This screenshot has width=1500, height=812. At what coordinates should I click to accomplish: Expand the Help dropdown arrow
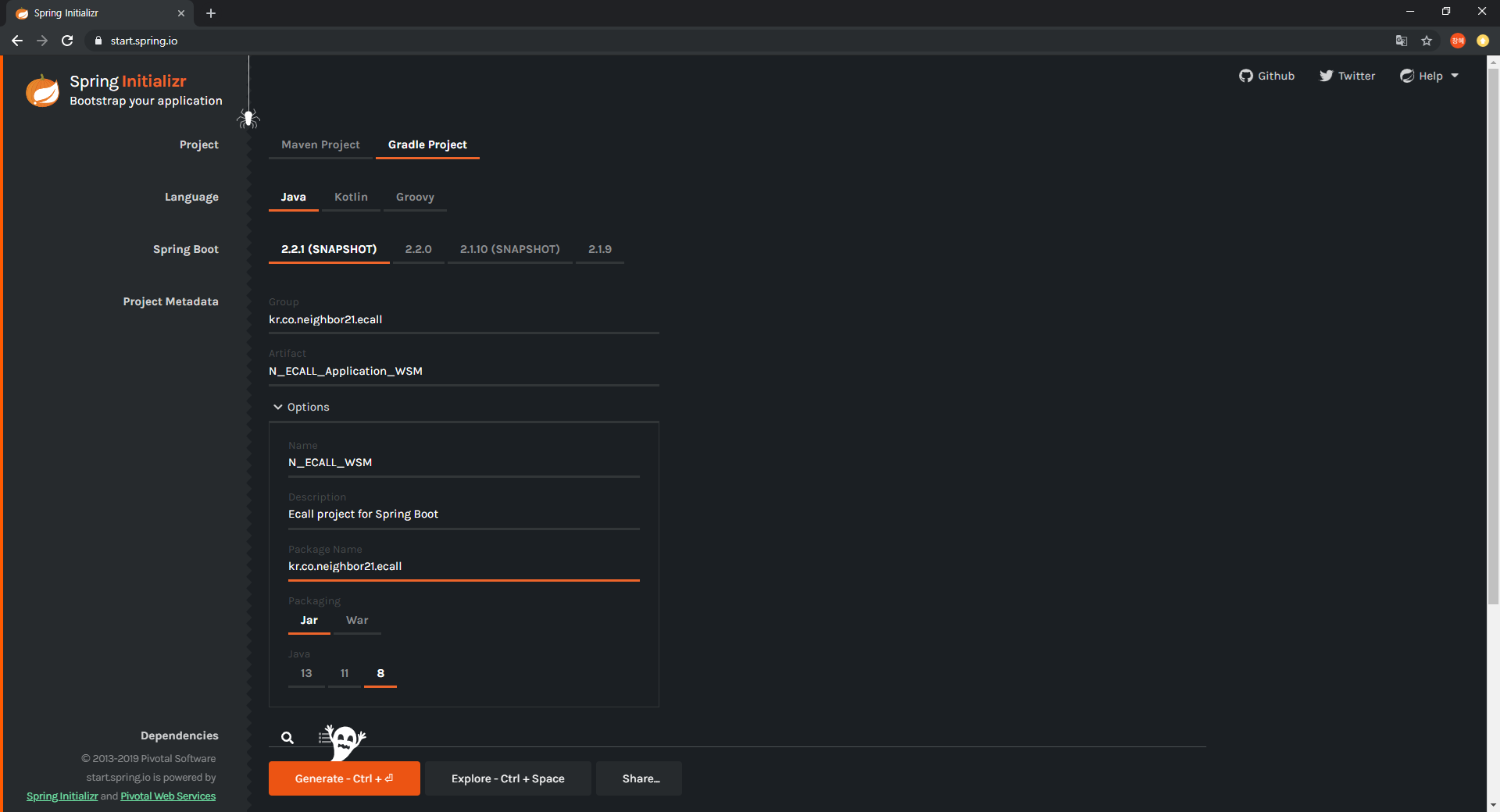pyautogui.click(x=1455, y=76)
